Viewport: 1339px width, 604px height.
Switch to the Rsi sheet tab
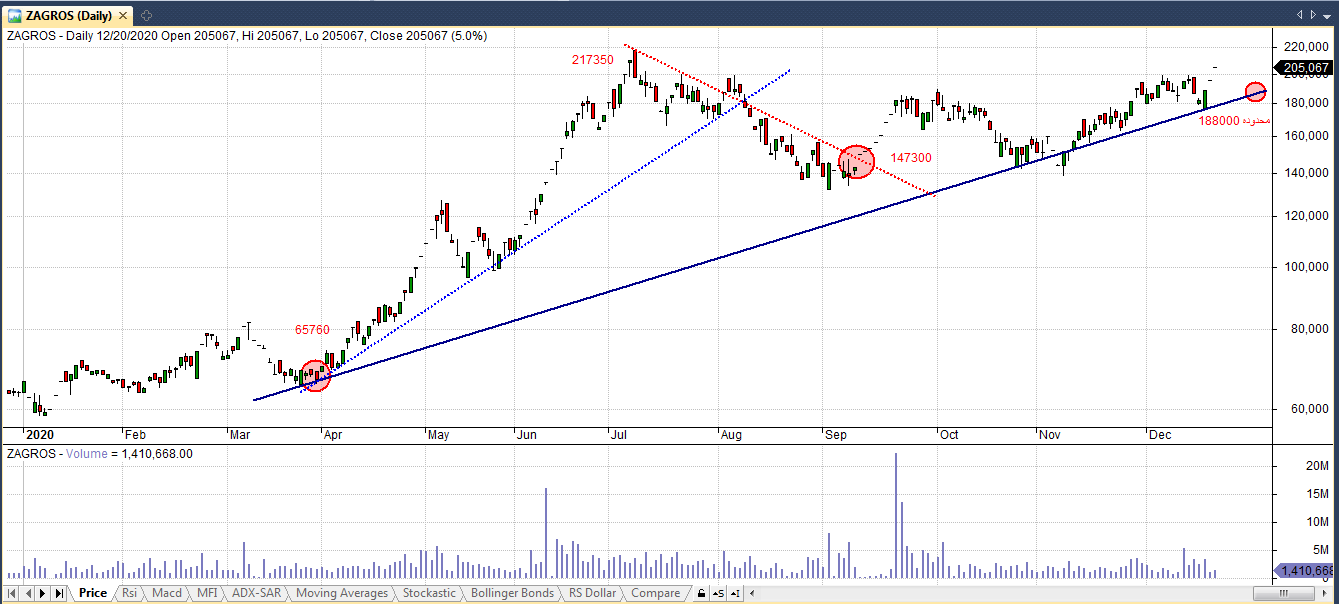click(129, 593)
